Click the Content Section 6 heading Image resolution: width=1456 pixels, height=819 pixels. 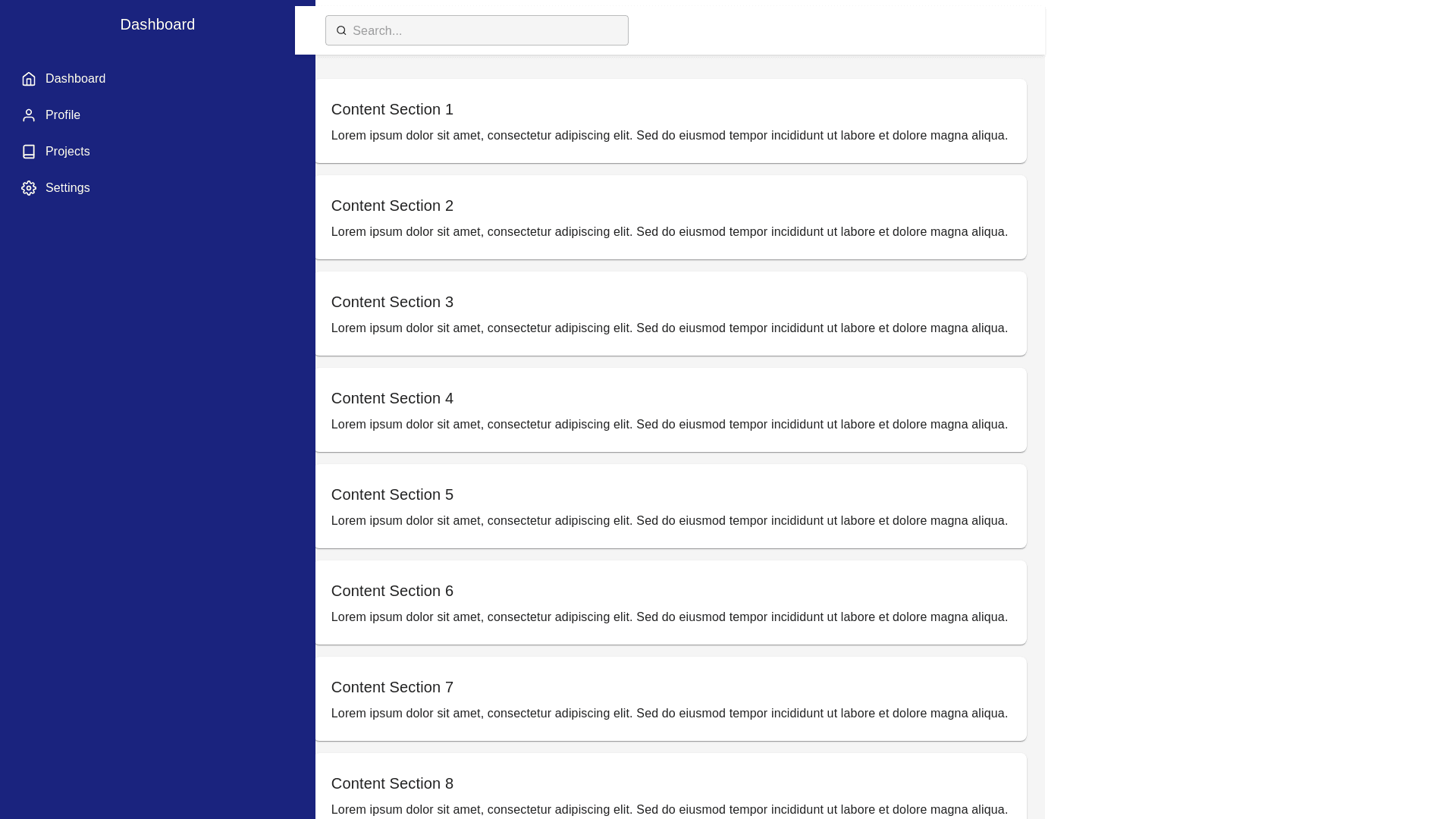pyautogui.click(x=392, y=591)
